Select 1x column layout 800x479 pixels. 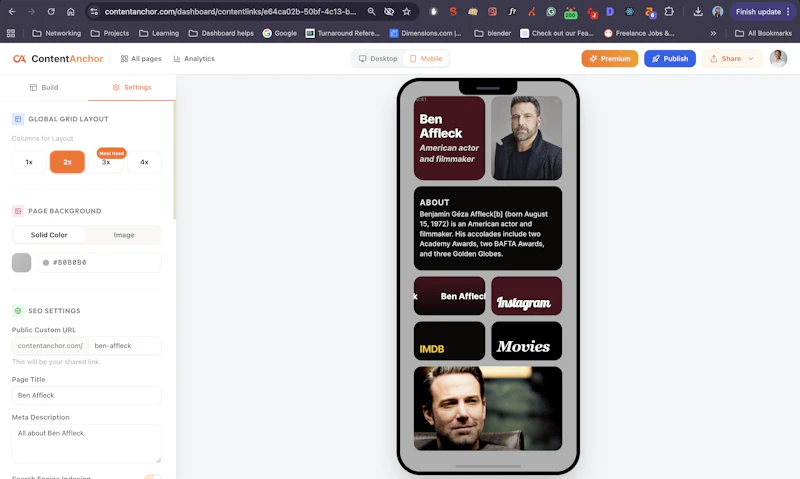29,162
